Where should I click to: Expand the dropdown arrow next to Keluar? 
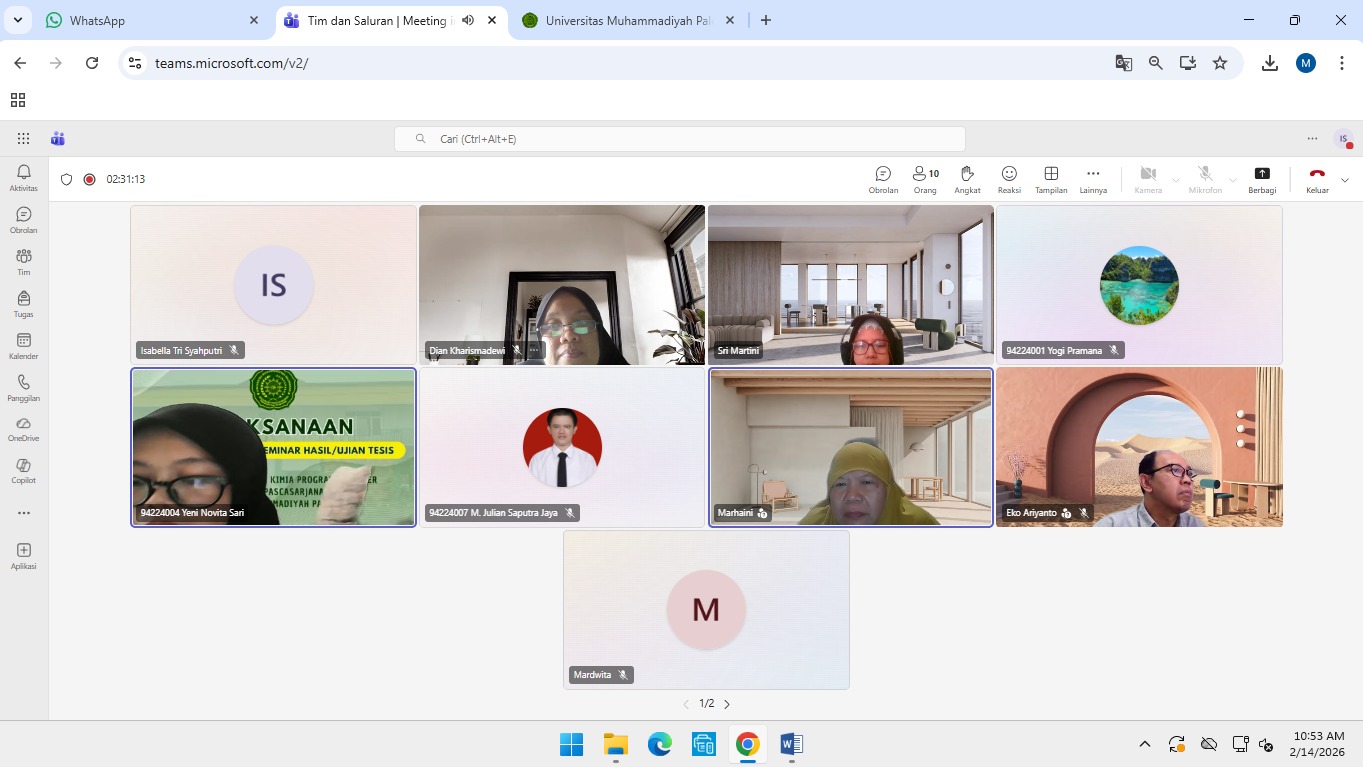[x=1344, y=180]
